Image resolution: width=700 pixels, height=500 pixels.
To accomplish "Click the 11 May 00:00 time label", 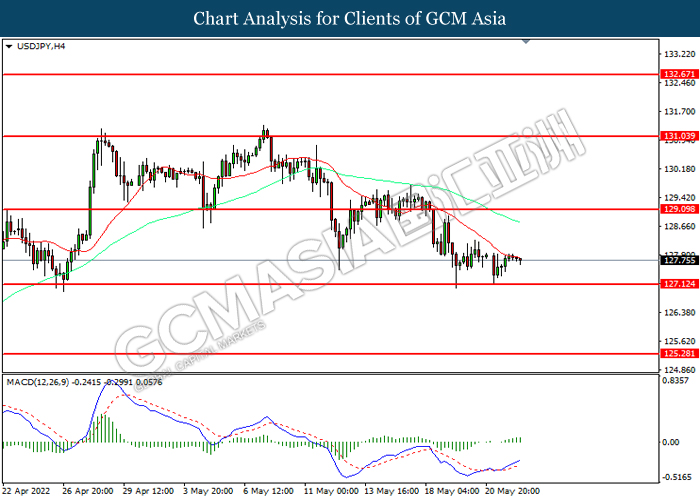I will click(x=331, y=491).
